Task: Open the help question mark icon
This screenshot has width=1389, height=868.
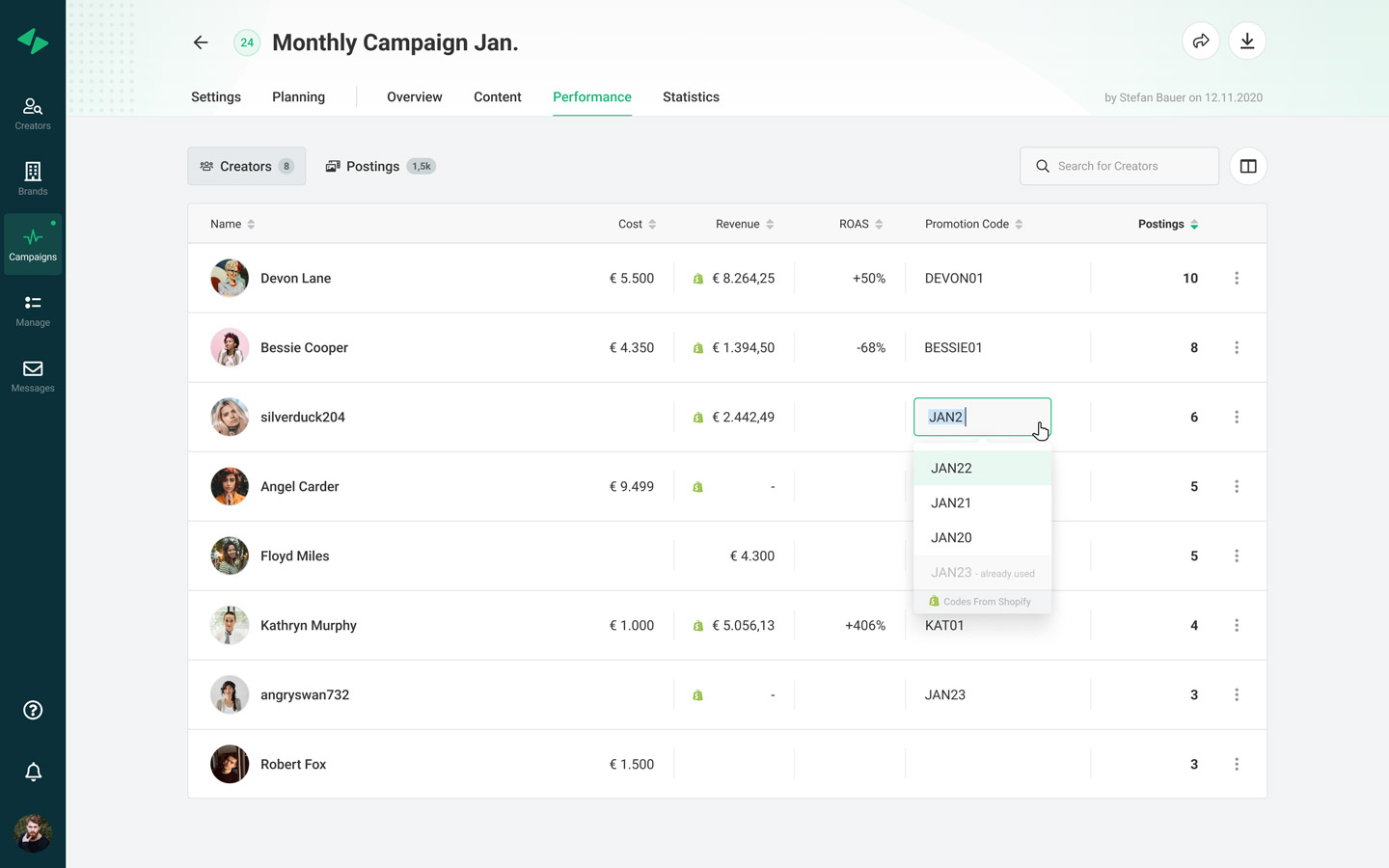Action: click(33, 710)
